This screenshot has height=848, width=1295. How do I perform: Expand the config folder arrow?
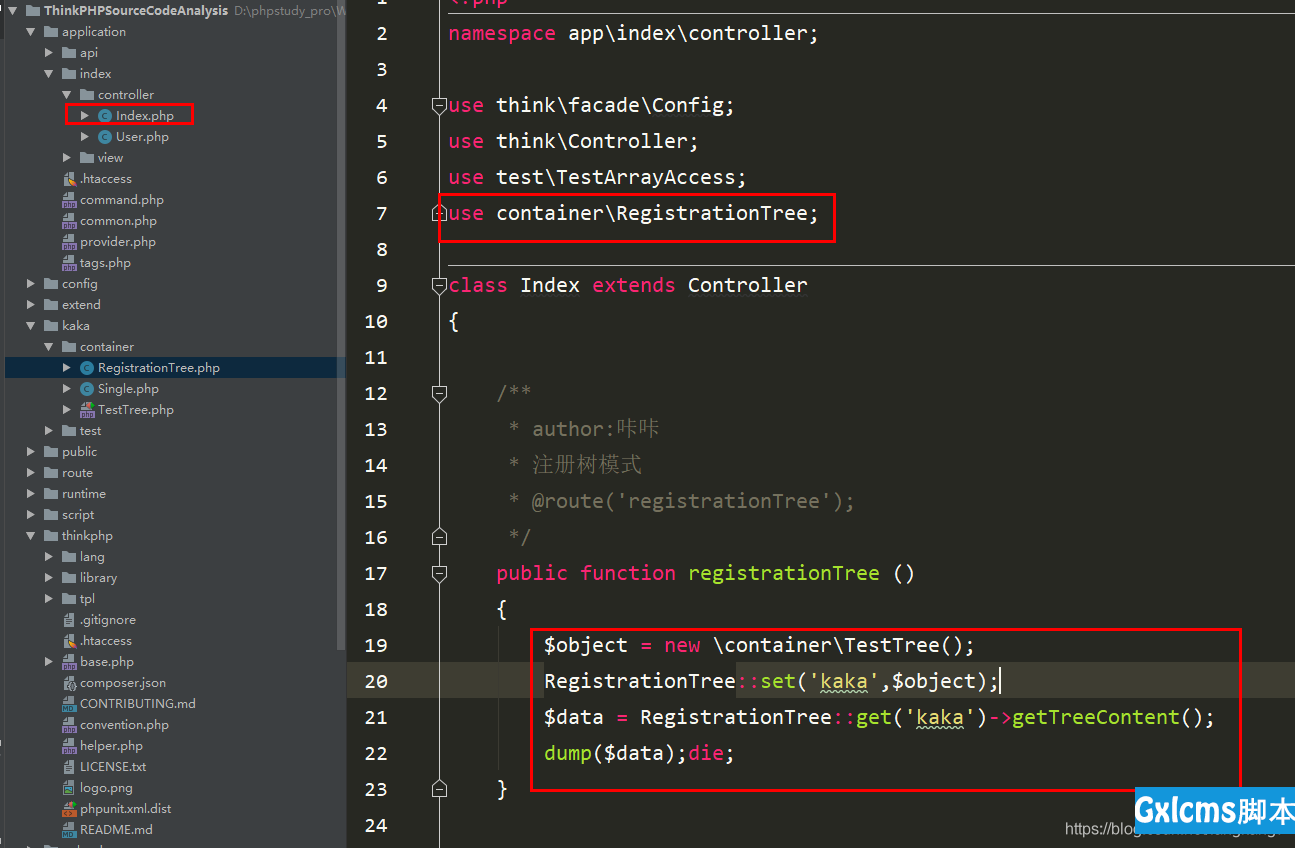tap(30, 284)
